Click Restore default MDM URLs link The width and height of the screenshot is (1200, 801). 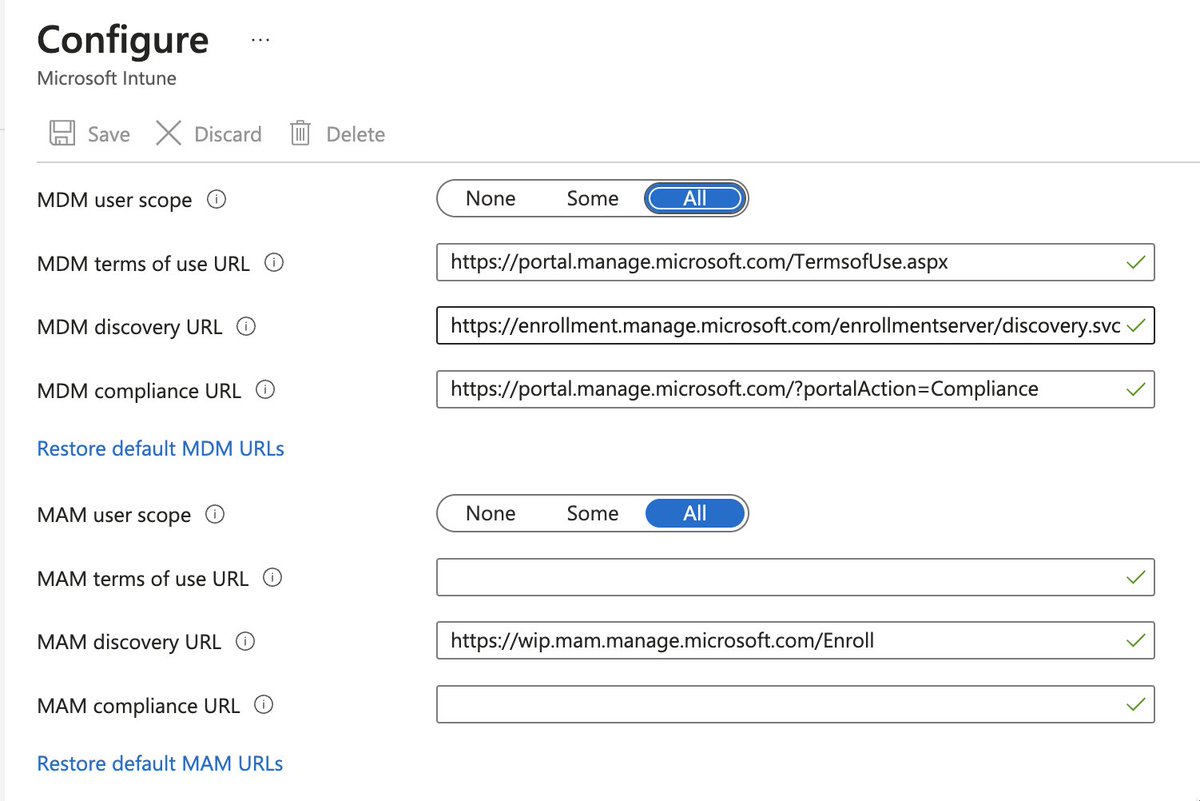(160, 449)
